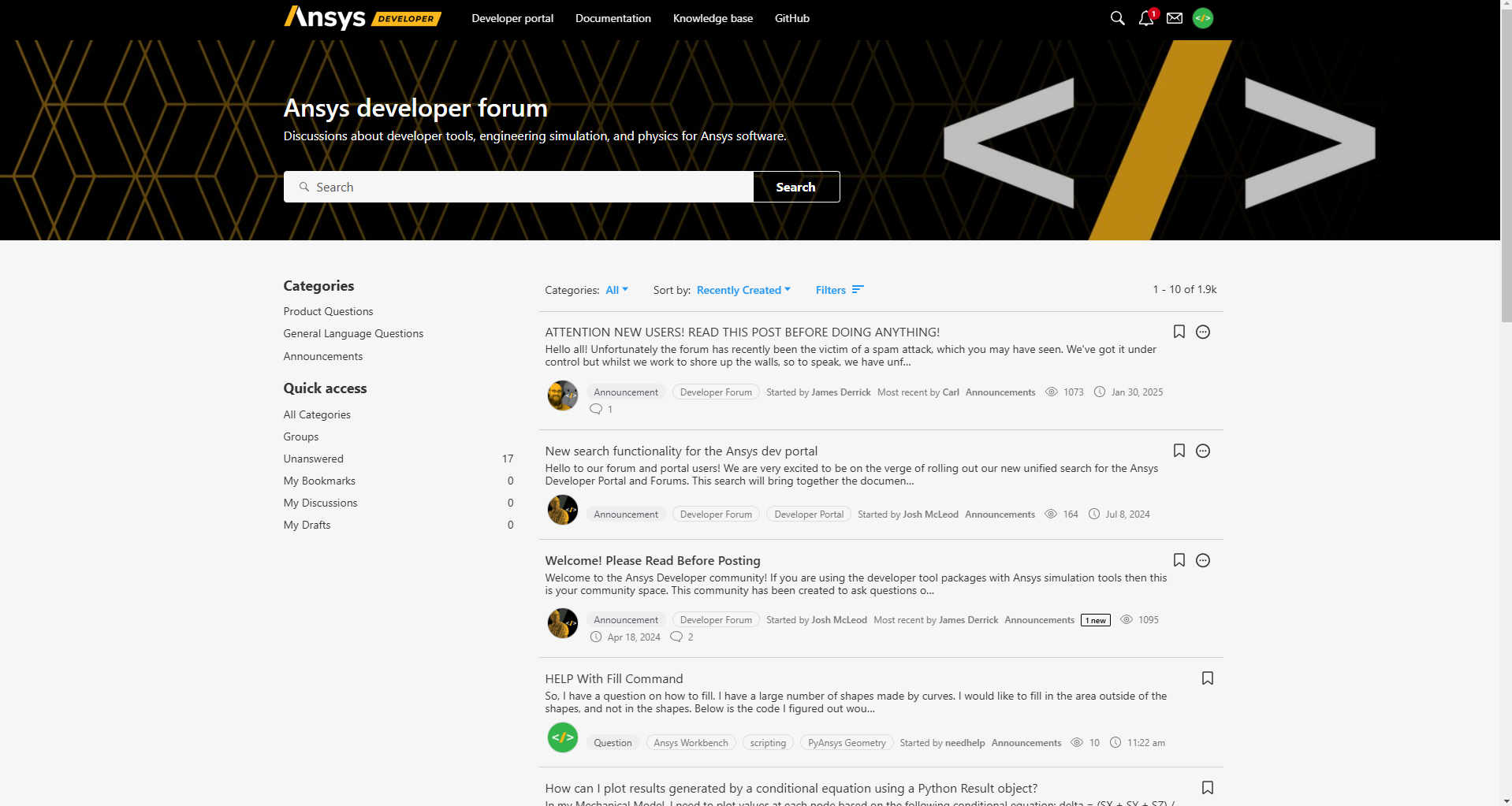Click Announcement tag on ATTENTION NEW USERS post
1512x806 pixels.
tap(626, 392)
